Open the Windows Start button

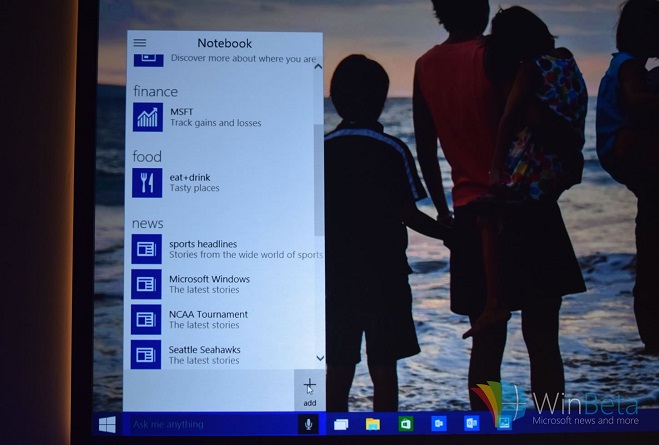coord(108,424)
